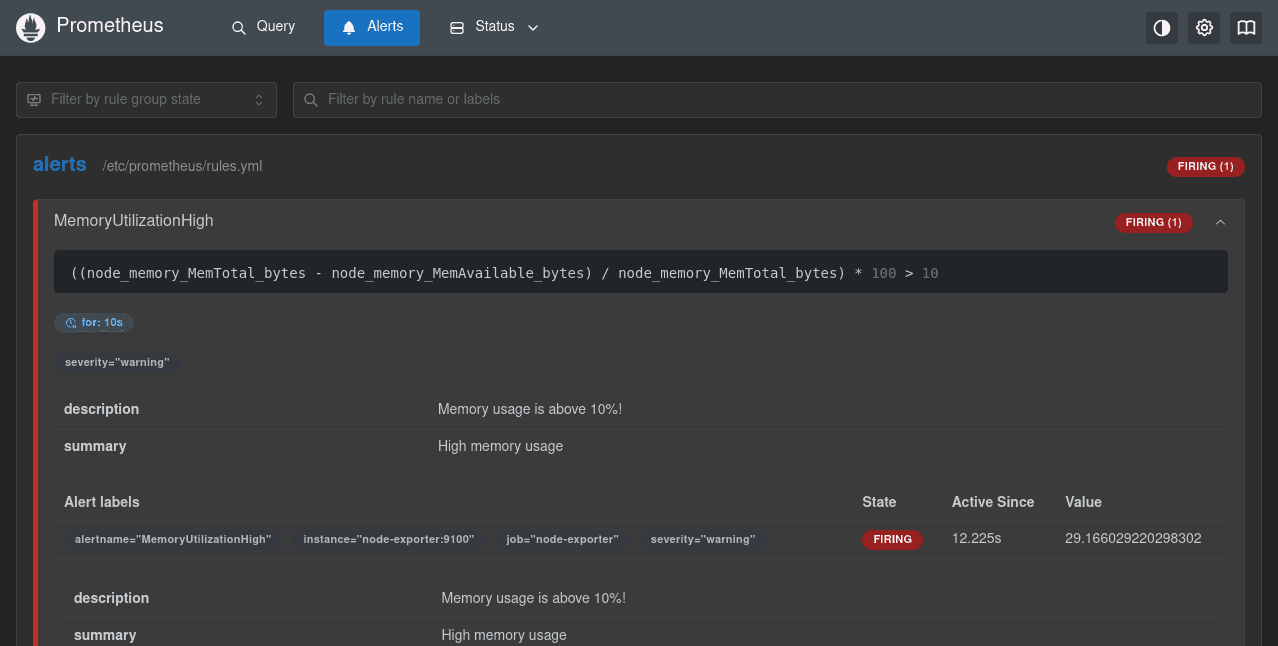1278x646 pixels.
Task: Click the clock icon in for: 10s badge
Action: pyautogui.click(x=71, y=323)
